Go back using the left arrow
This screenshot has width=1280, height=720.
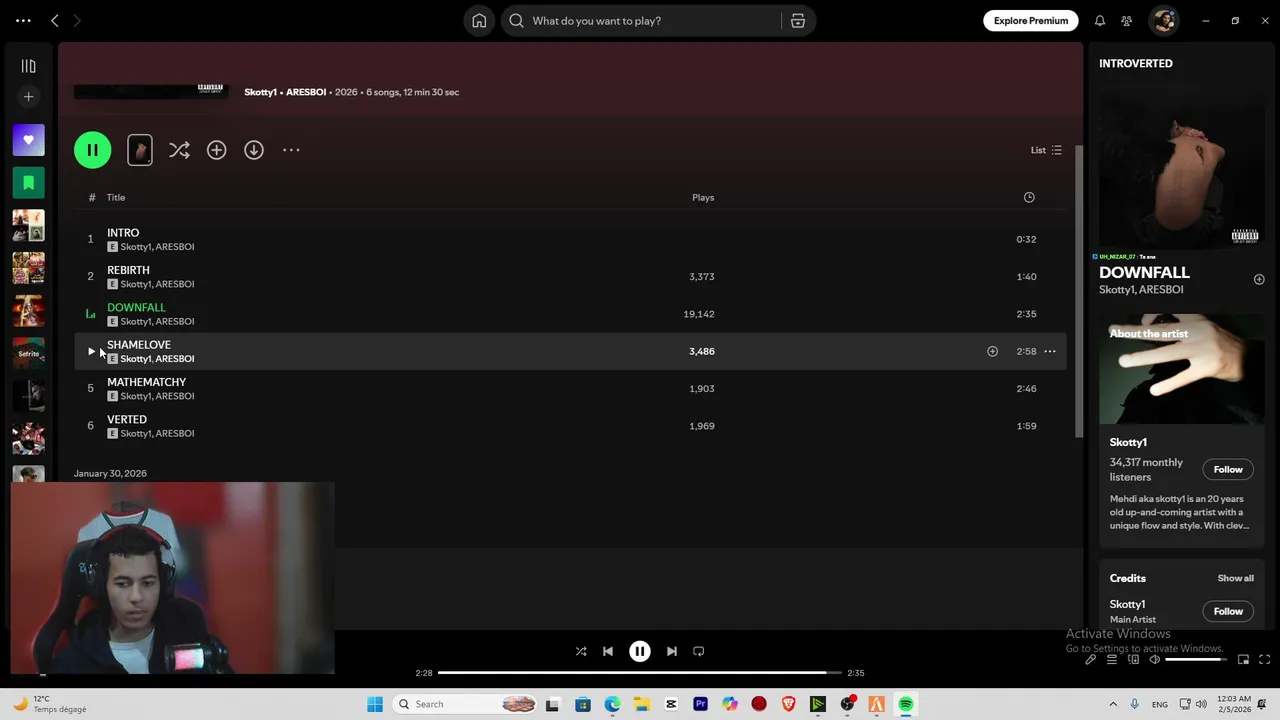[55, 21]
